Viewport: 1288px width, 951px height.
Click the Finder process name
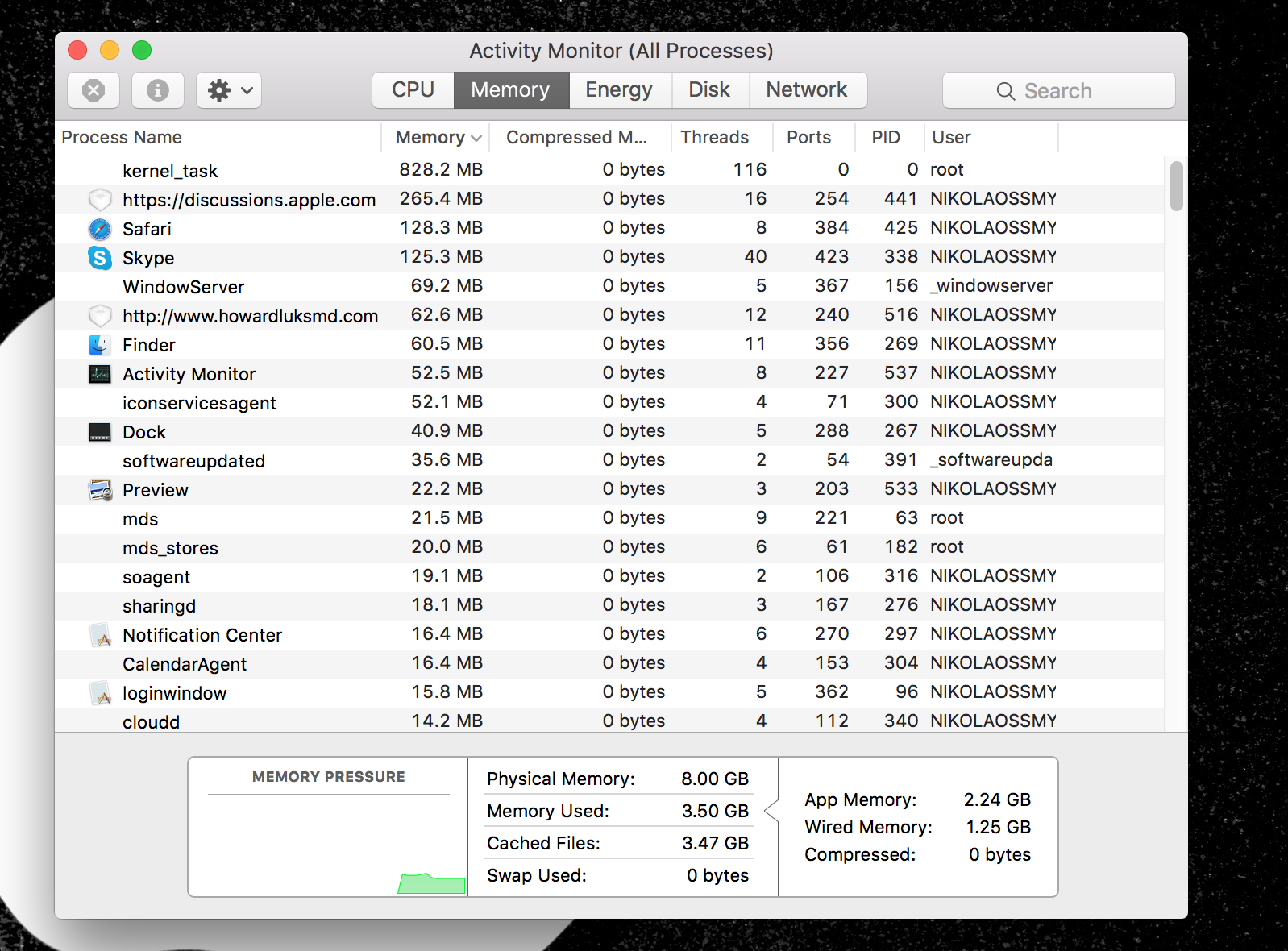click(149, 345)
